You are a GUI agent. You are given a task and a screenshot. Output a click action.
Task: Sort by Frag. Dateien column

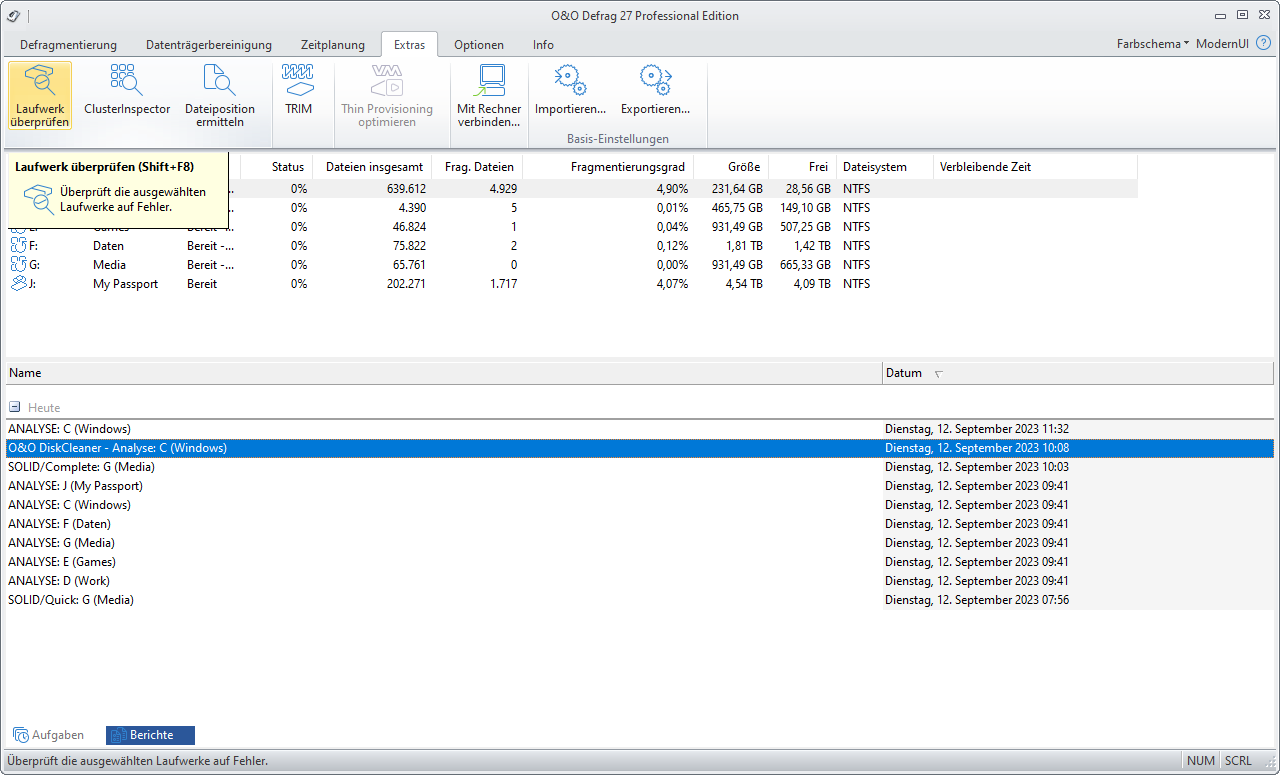(x=478, y=167)
